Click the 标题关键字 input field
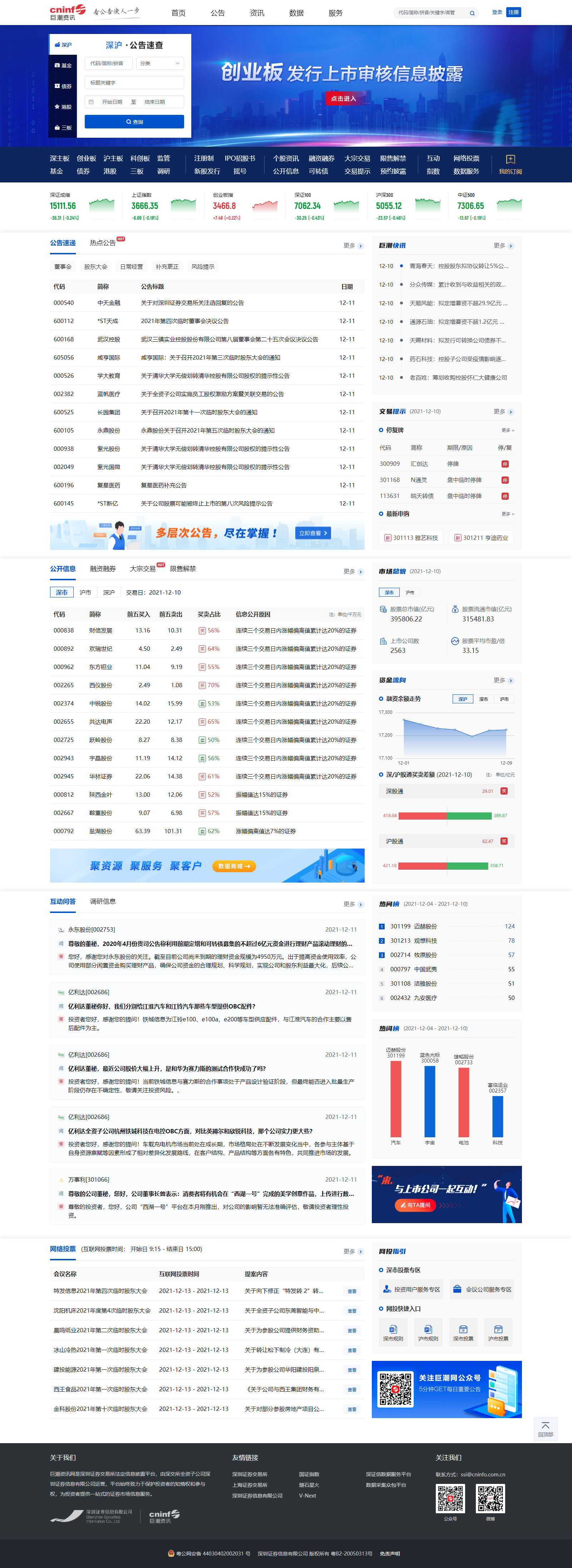 pos(134,83)
